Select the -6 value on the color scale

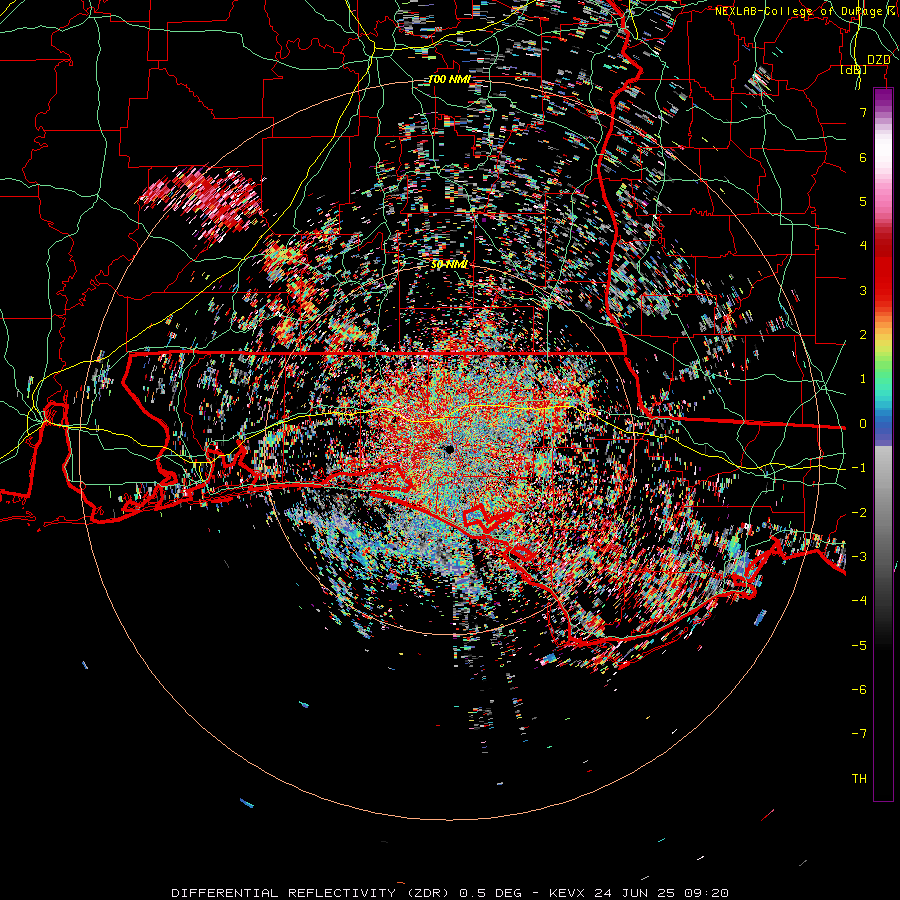[859, 690]
